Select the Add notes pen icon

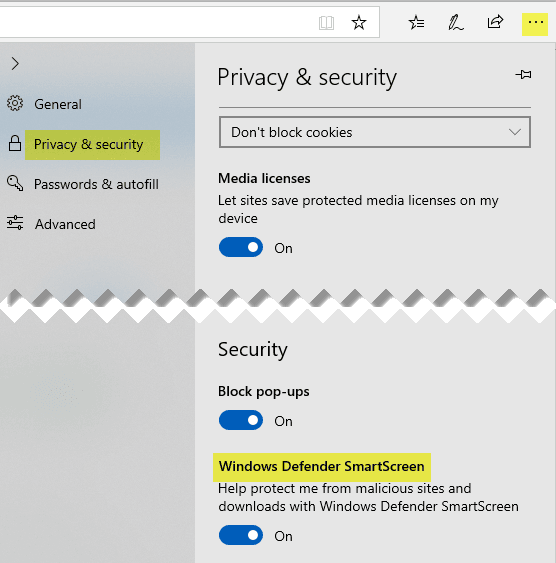(456, 23)
